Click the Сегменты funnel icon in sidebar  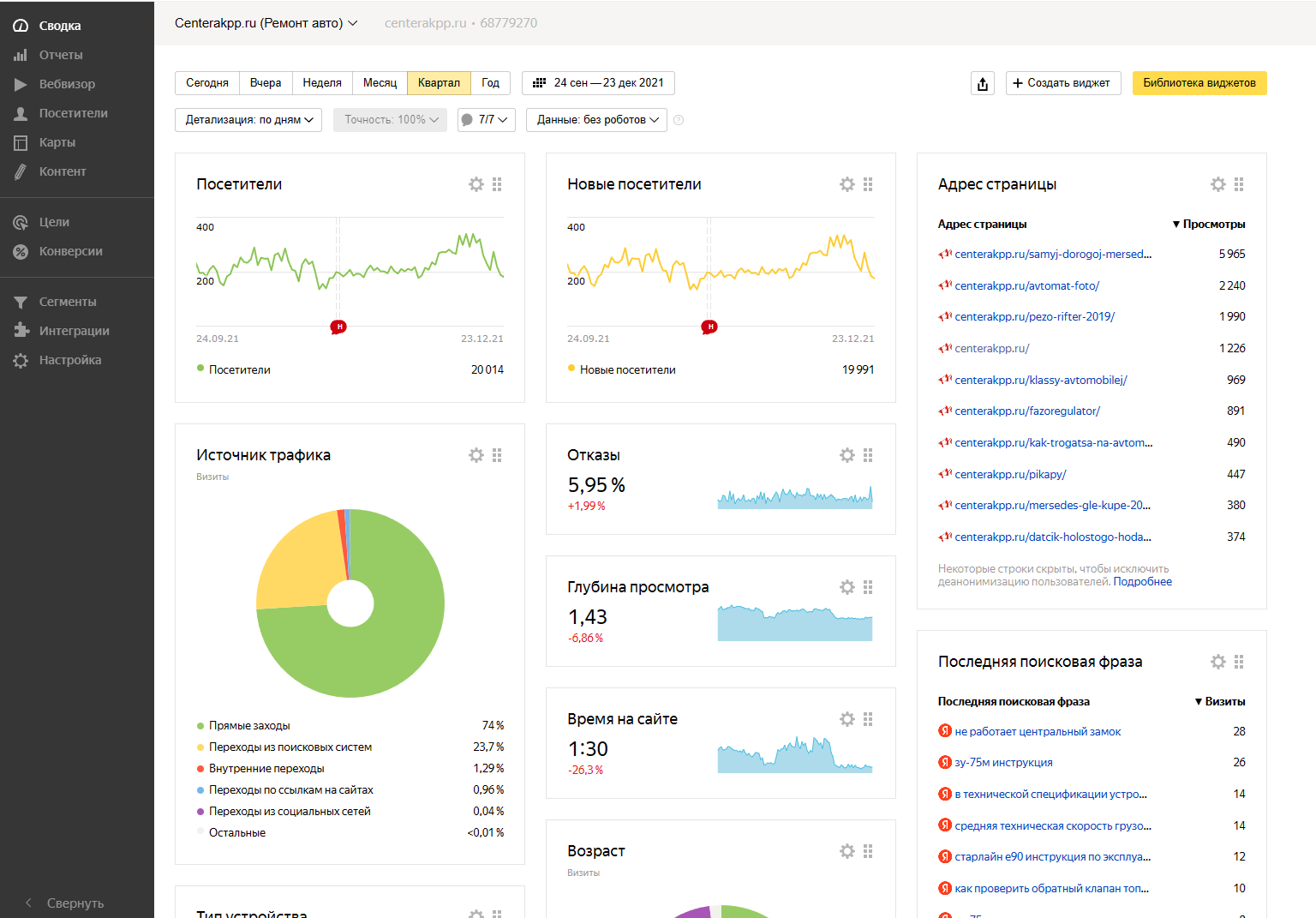click(21, 302)
